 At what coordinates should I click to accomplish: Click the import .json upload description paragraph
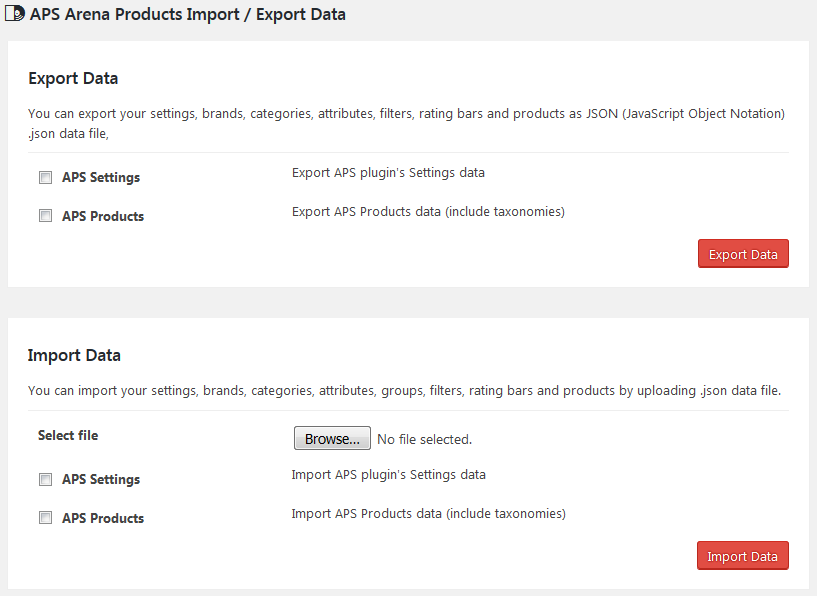coord(404,391)
